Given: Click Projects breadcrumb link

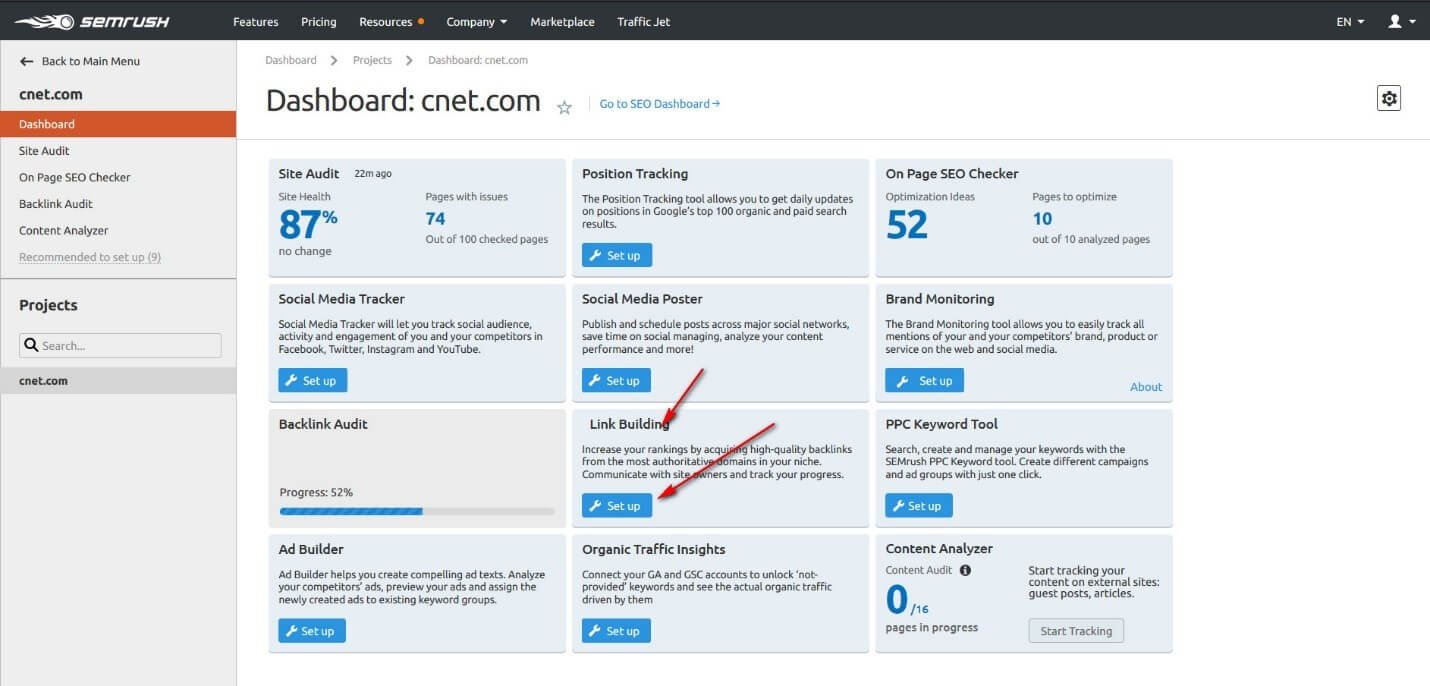Looking at the screenshot, I should click(372, 60).
